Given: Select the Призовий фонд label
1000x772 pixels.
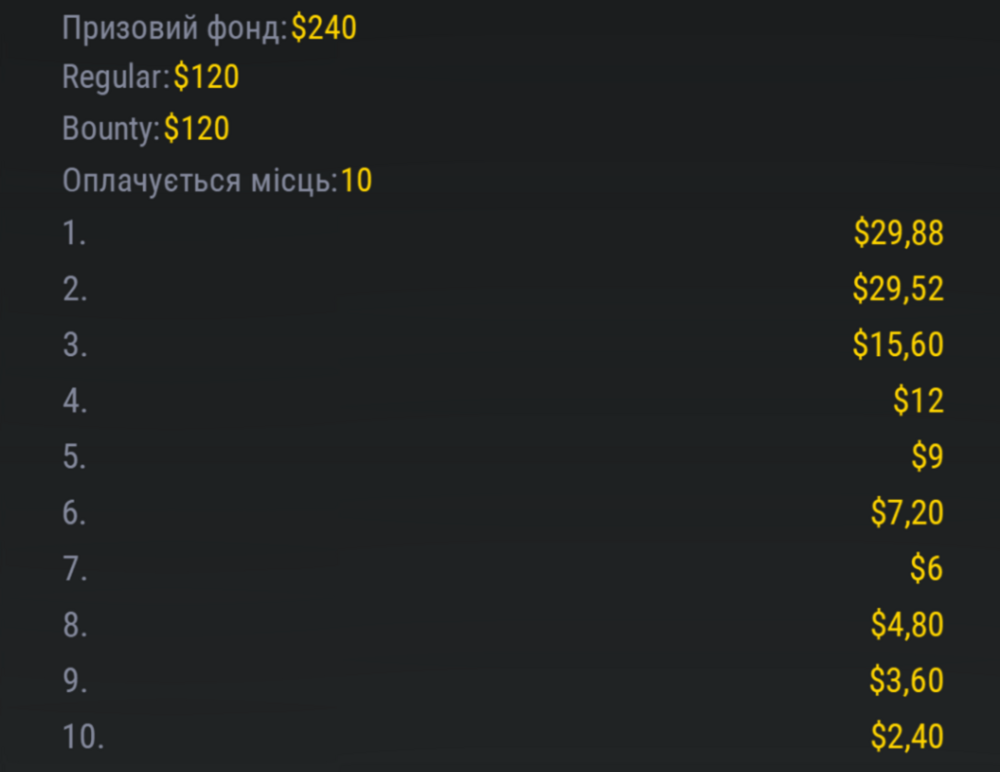Looking at the screenshot, I should [175, 29].
